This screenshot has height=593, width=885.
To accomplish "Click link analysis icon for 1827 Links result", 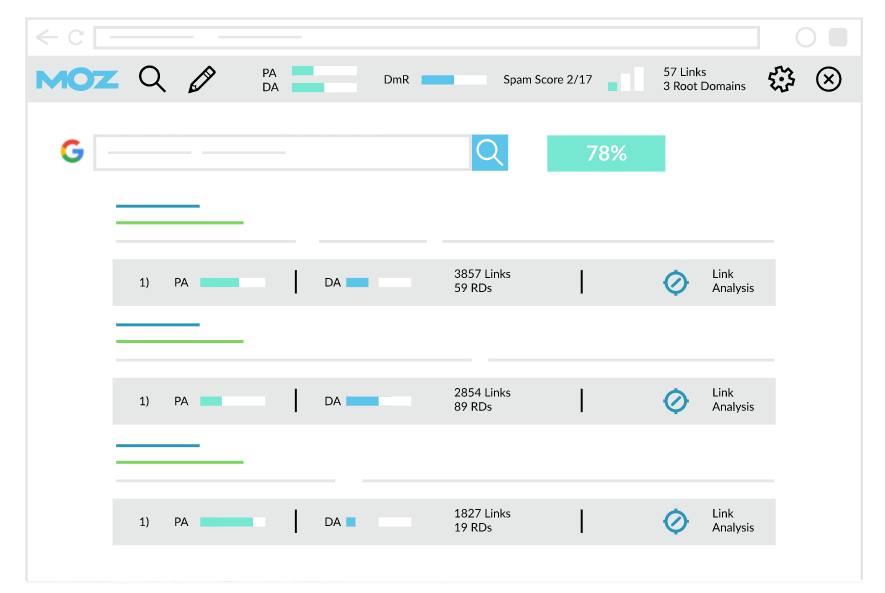I will (676, 521).
